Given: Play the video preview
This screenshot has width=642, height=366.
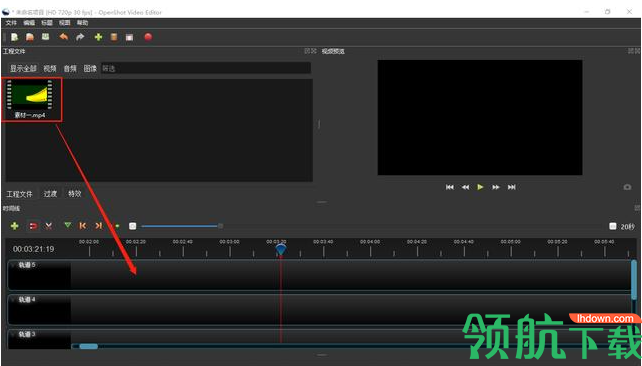Looking at the screenshot, I should coord(480,187).
